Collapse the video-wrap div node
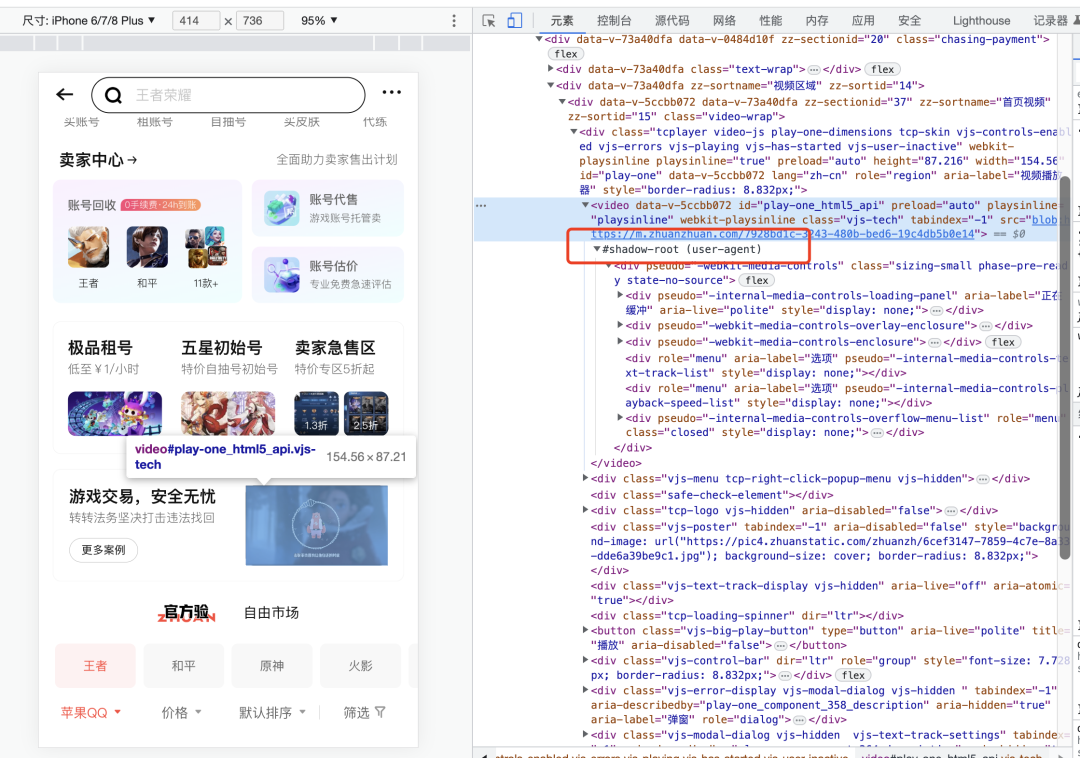The width and height of the screenshot is (1080, 758). click(562, 102)
